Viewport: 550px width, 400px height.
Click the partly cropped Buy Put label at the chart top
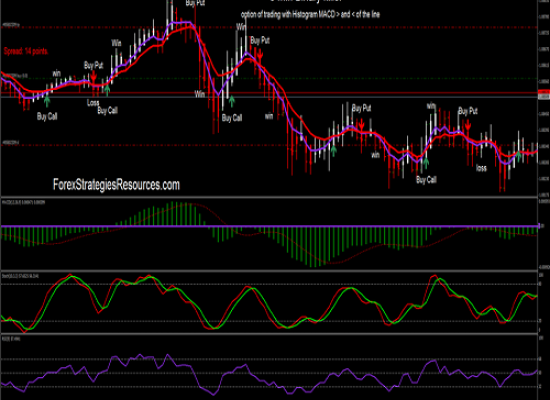pyautogui.click(x=195, y=3)
